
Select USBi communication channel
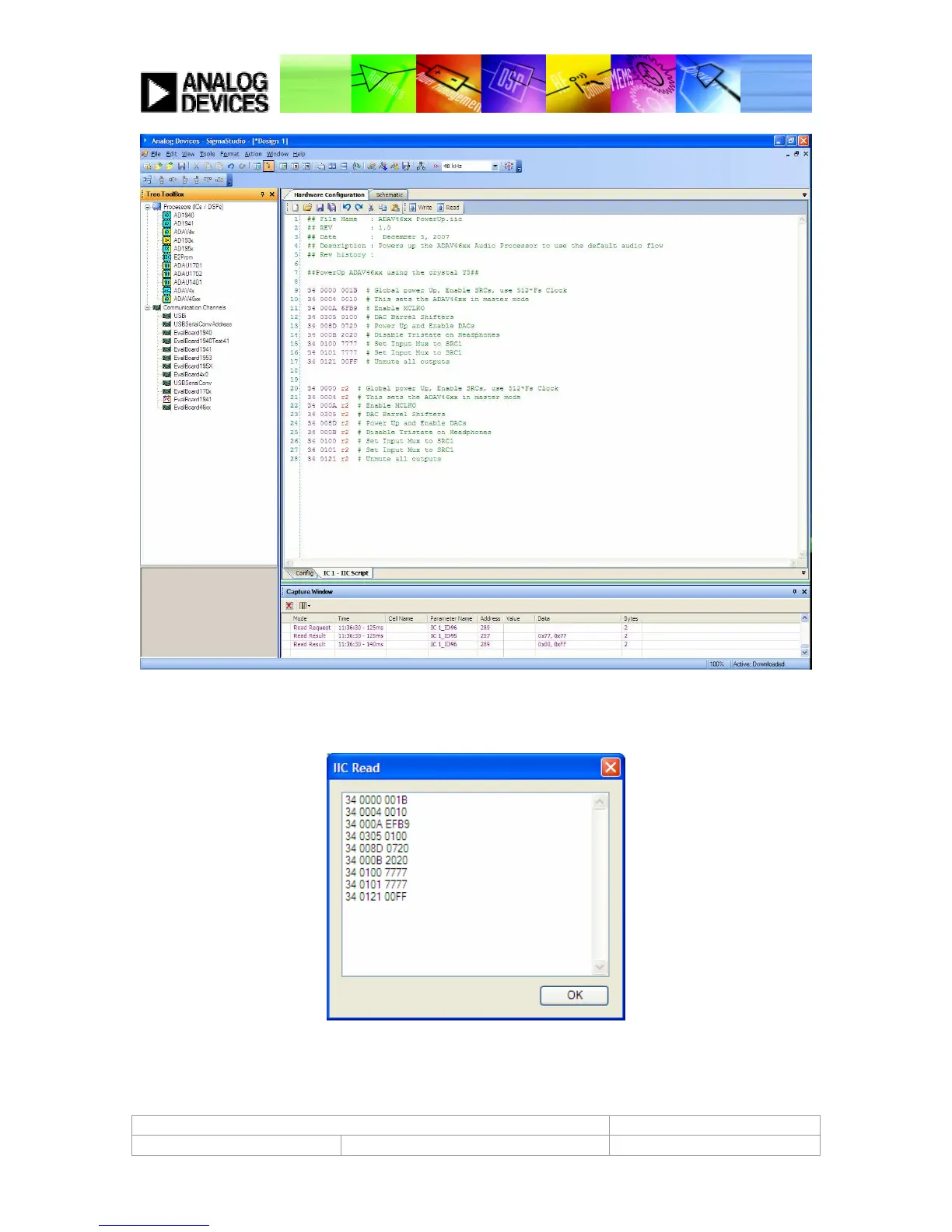[x=180, y=316]
